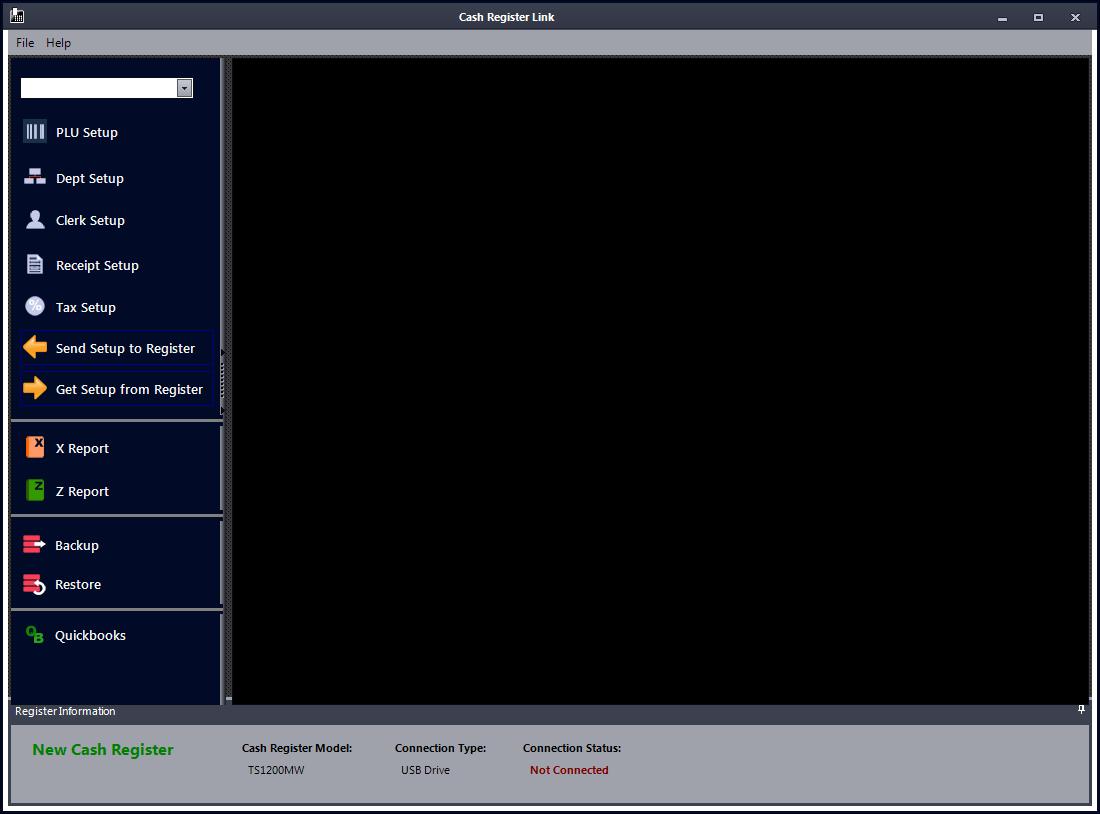This screenshot has height=814, width=1100.
Task: Toggle the Register Information panel pin
Action: pos(1081,710)
